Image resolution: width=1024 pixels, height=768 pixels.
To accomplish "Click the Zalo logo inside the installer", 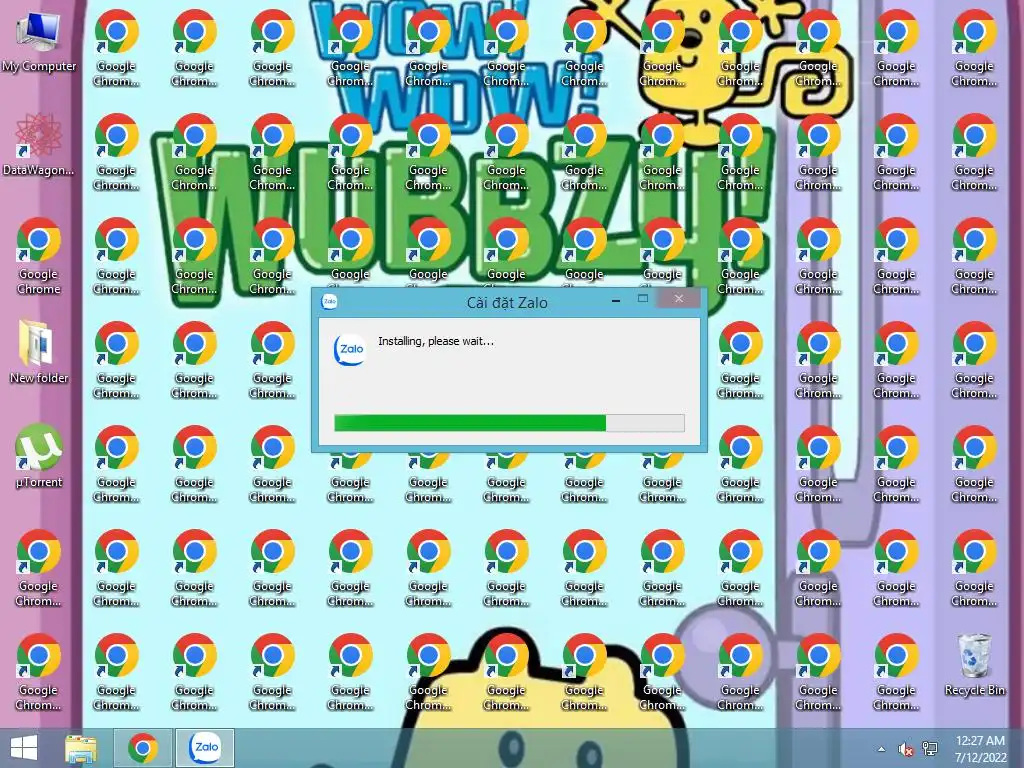I will pyautogui.click(x=350, y=350).
